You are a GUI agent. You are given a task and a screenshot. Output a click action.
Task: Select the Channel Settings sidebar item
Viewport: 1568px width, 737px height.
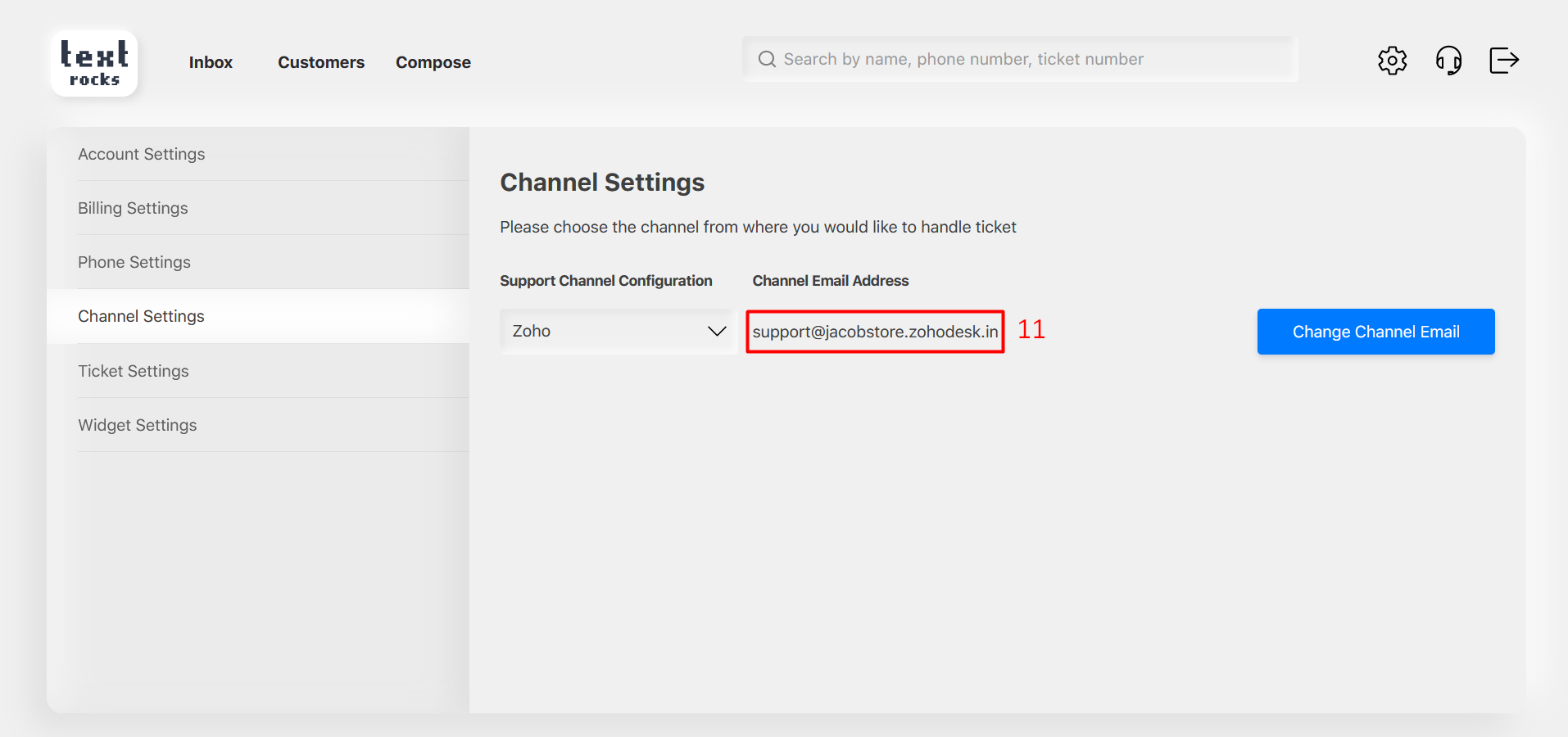[141, 316]
